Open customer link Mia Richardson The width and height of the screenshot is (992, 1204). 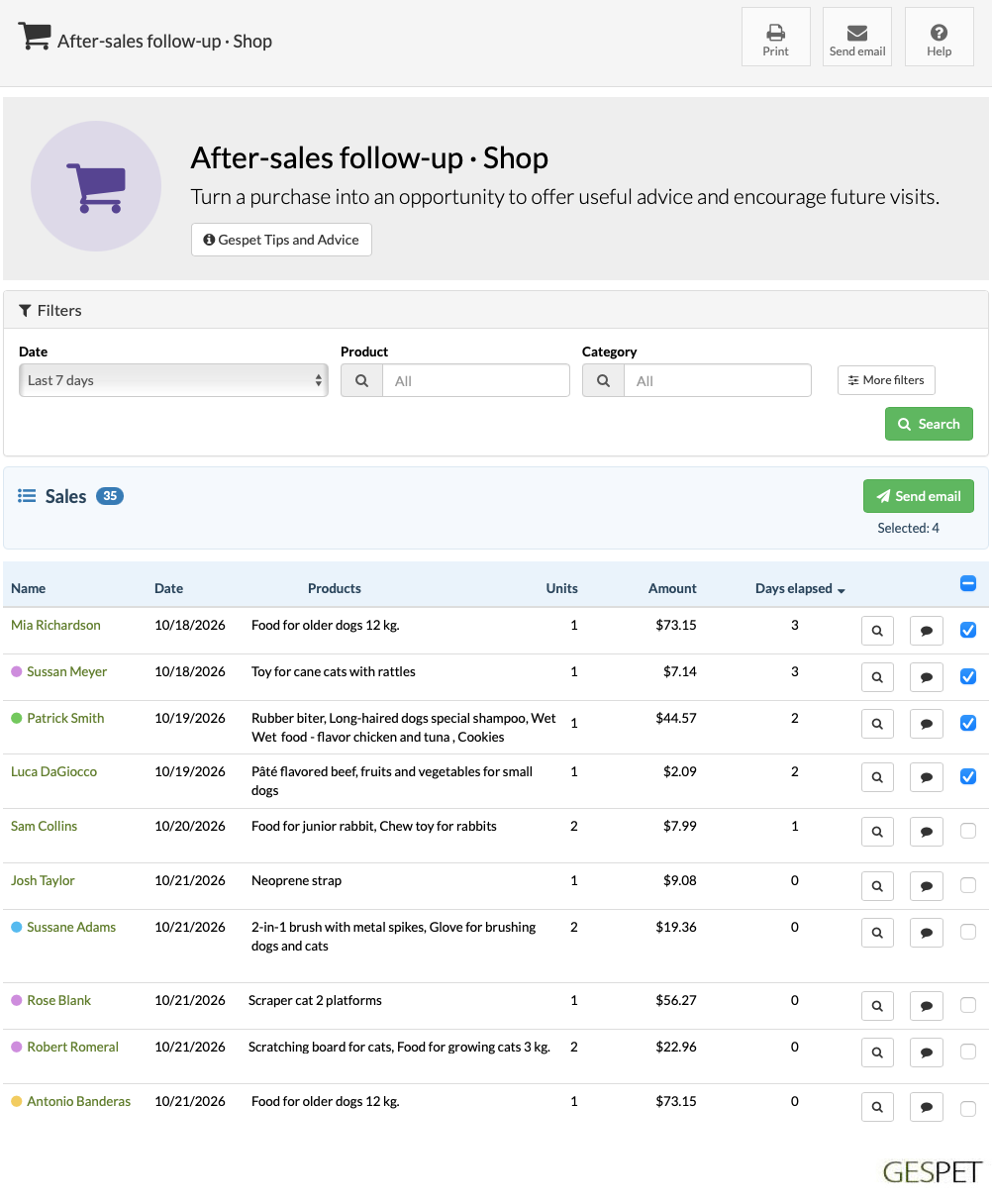click(55, 625)
